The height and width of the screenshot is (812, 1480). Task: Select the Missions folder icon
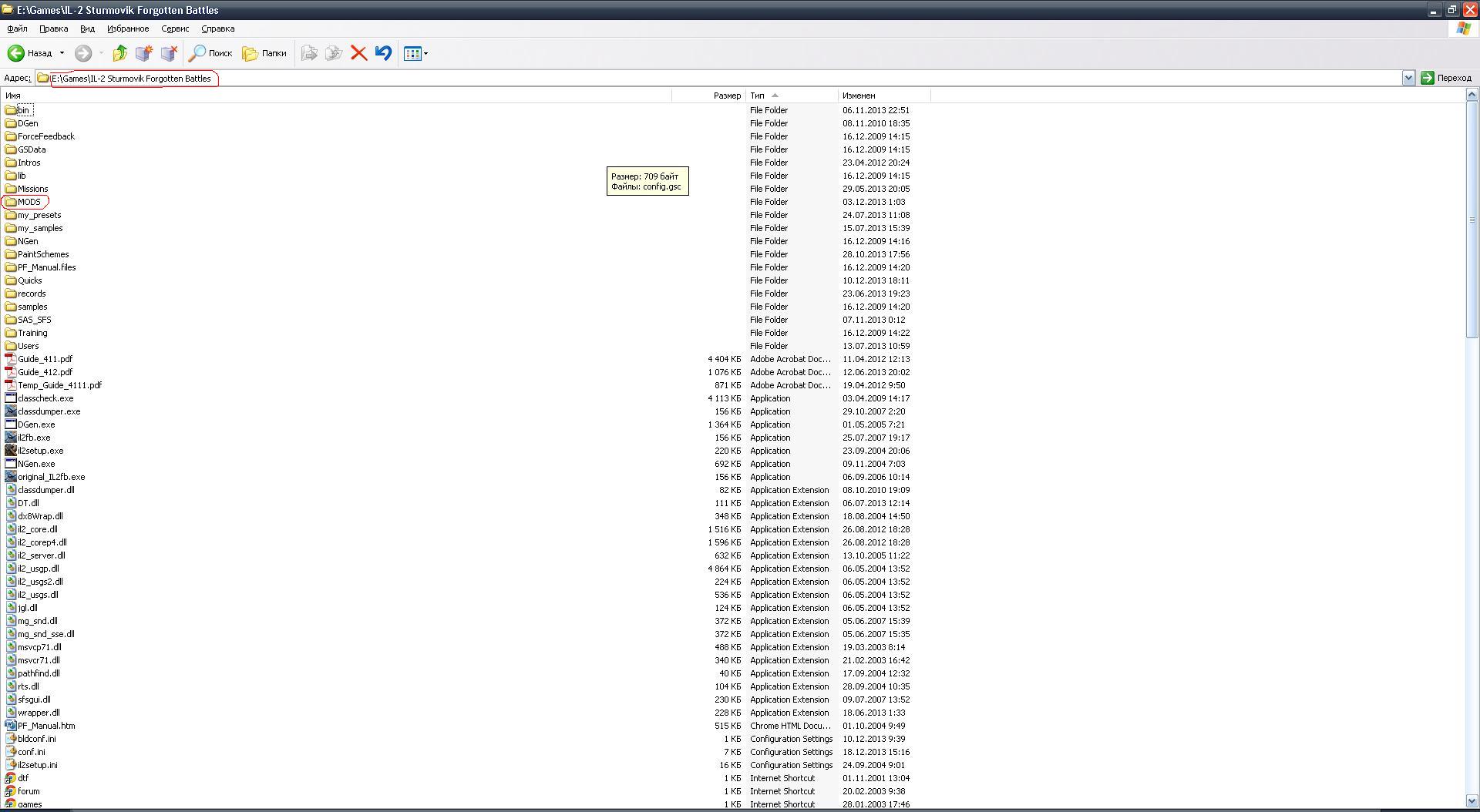pyautogui.click(x=11, y=189)
